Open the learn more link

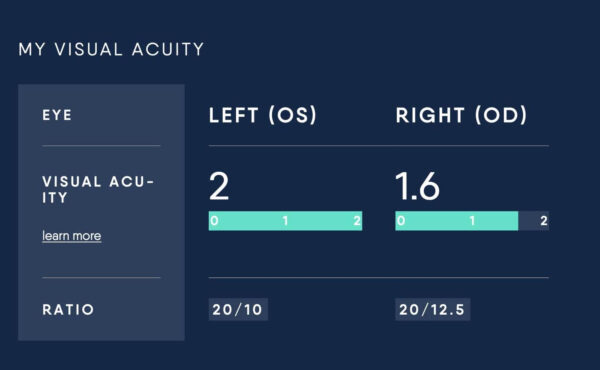click(72, 236)
